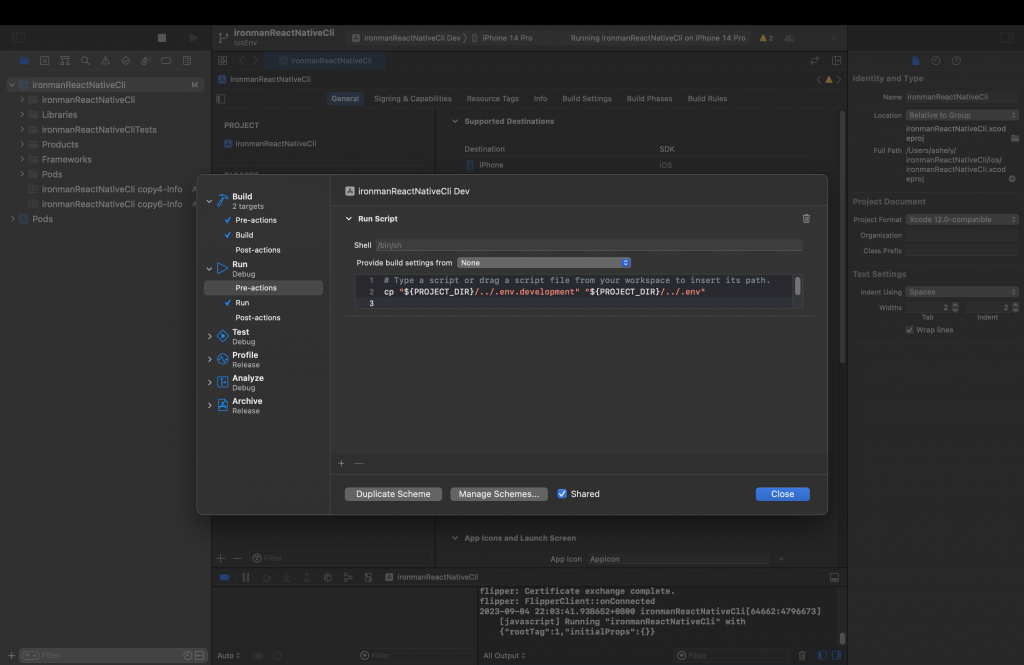Viewport: 1024px width, 665px height.
Task: Toggle breakpoints activation in debug bar
Action: click(224, 577)
